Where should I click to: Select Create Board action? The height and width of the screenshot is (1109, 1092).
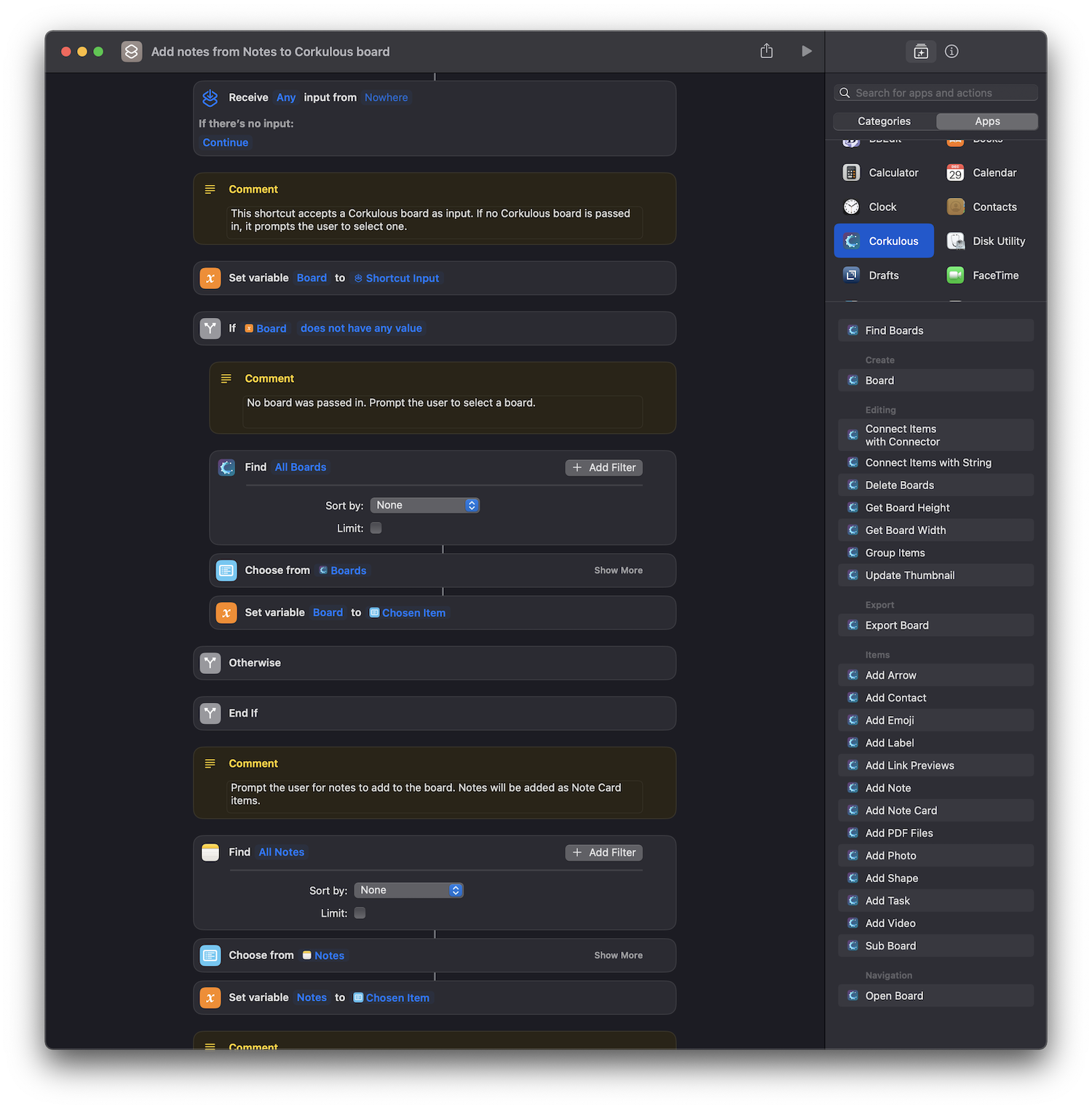[x=936, y=381]
